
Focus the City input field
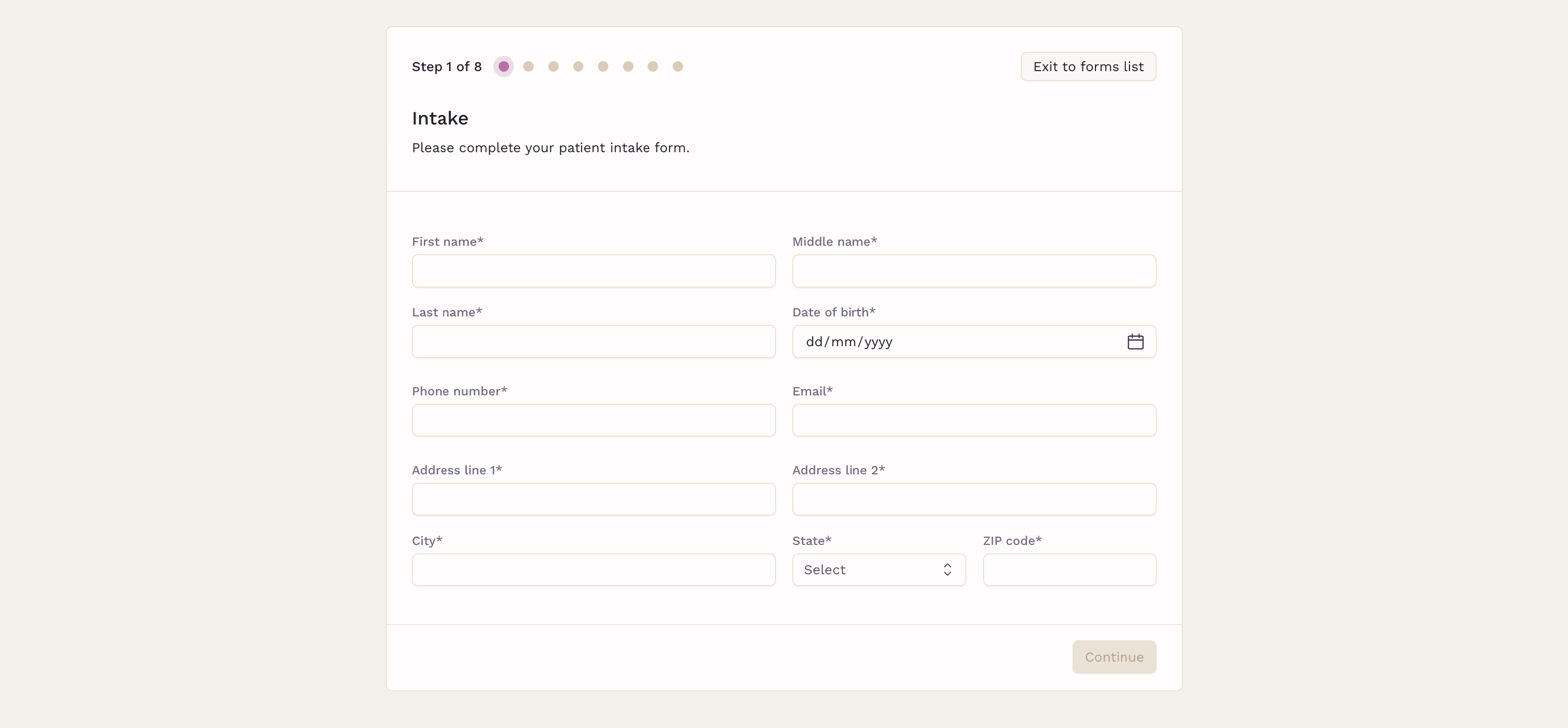[x=593, y=570]
